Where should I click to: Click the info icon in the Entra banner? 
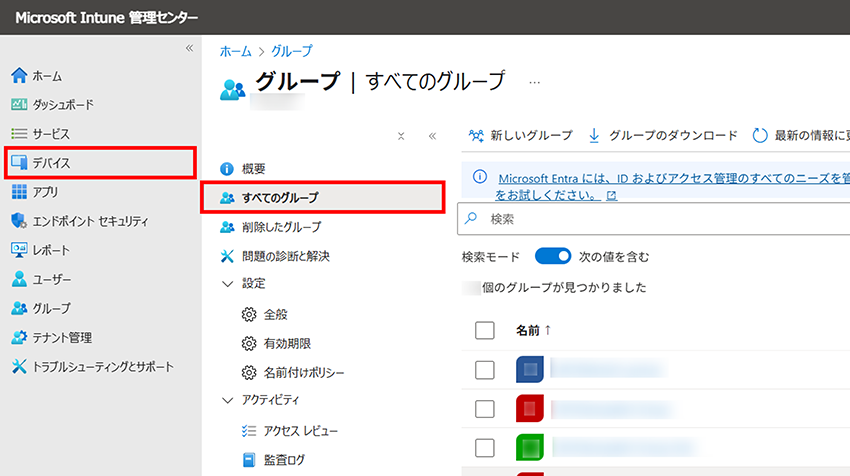point(480,177)
